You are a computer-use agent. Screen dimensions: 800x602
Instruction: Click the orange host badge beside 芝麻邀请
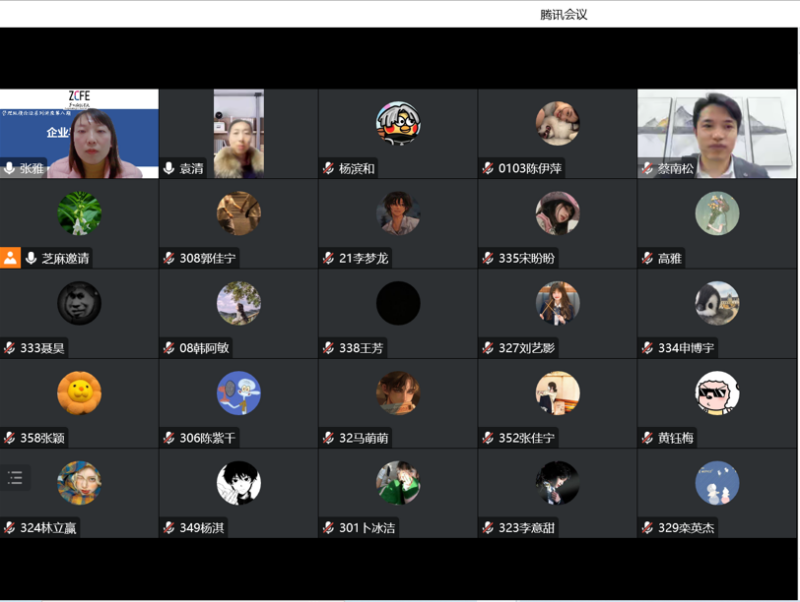coord(10,258)
